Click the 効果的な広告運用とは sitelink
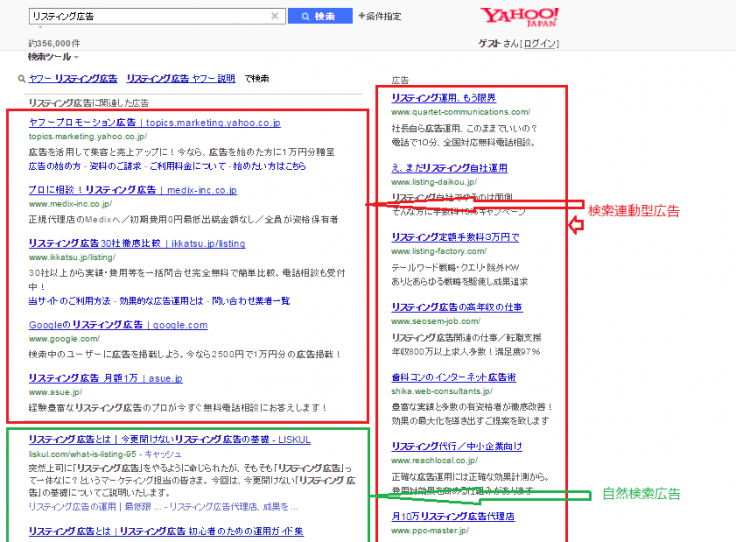The image size is (736, 542). pos(161,301)
